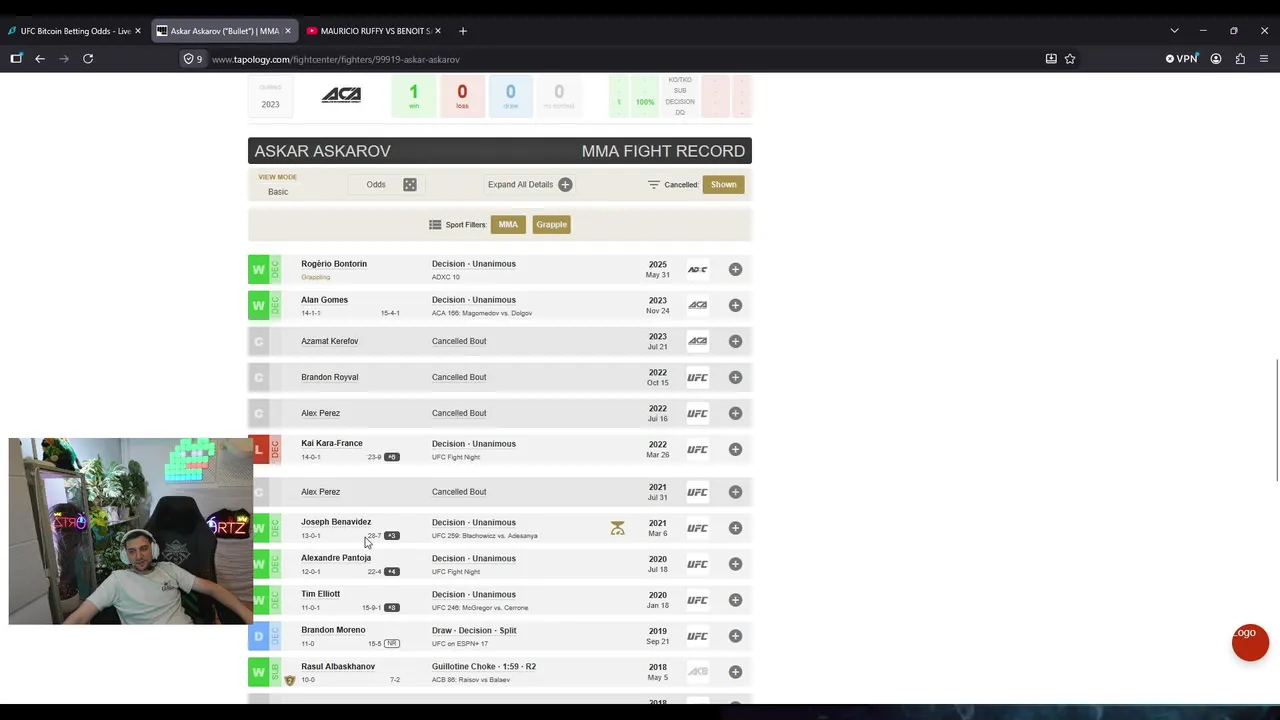
Task: Click the UFC logo in Tim Elliott row
Action: tap(697, 600)
